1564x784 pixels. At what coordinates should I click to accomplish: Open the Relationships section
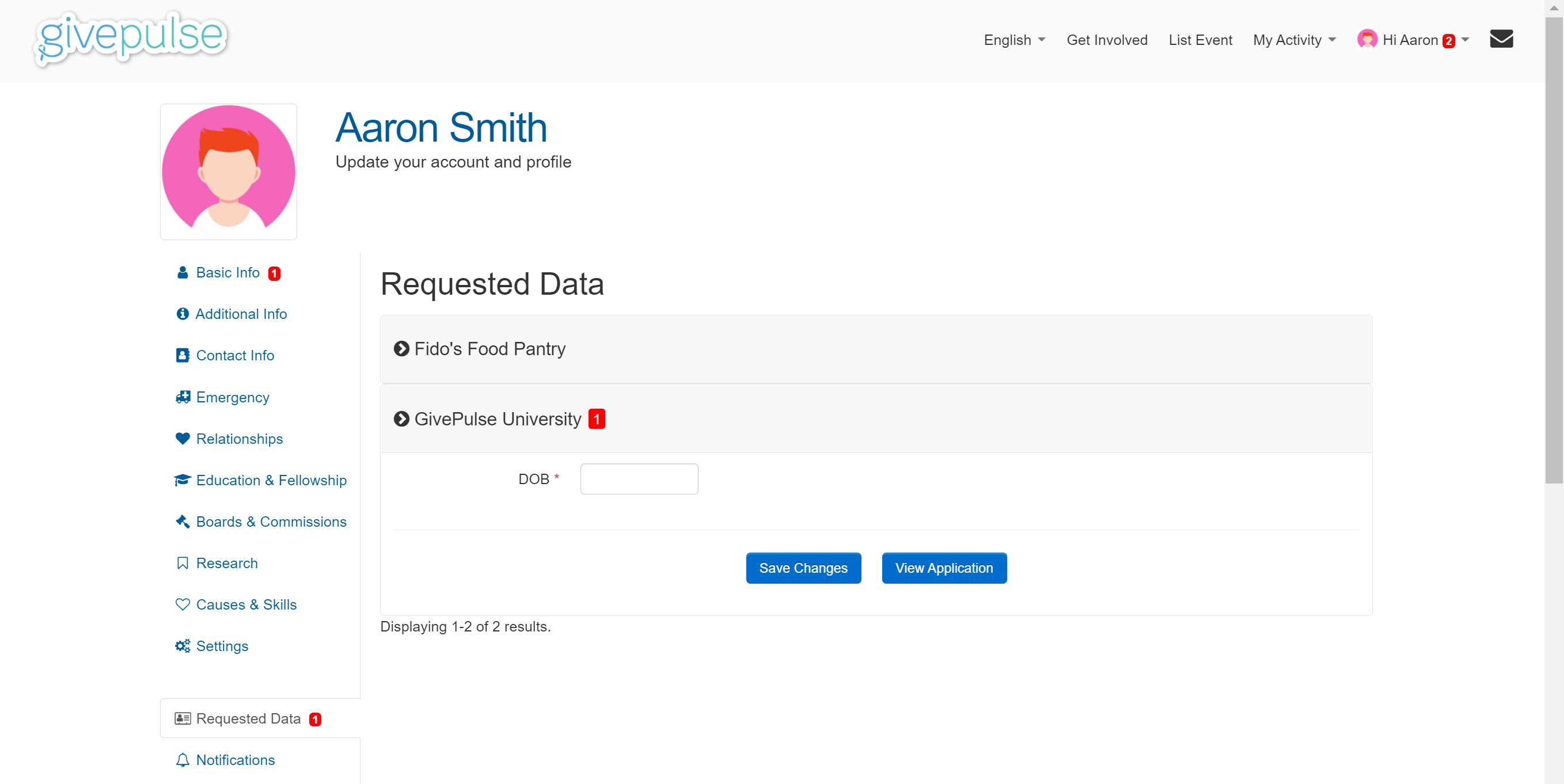239,438
